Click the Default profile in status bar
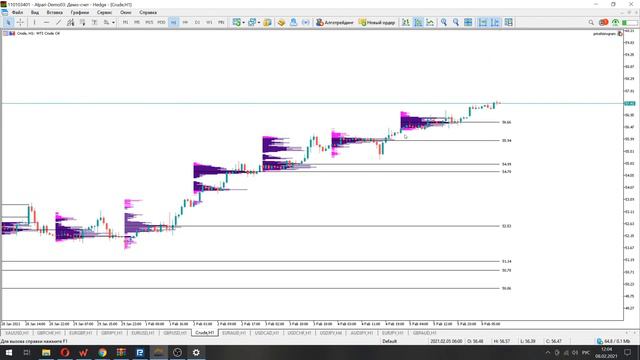Image resolution: width=640 pixels, height=360 pixels. [390, 341]
